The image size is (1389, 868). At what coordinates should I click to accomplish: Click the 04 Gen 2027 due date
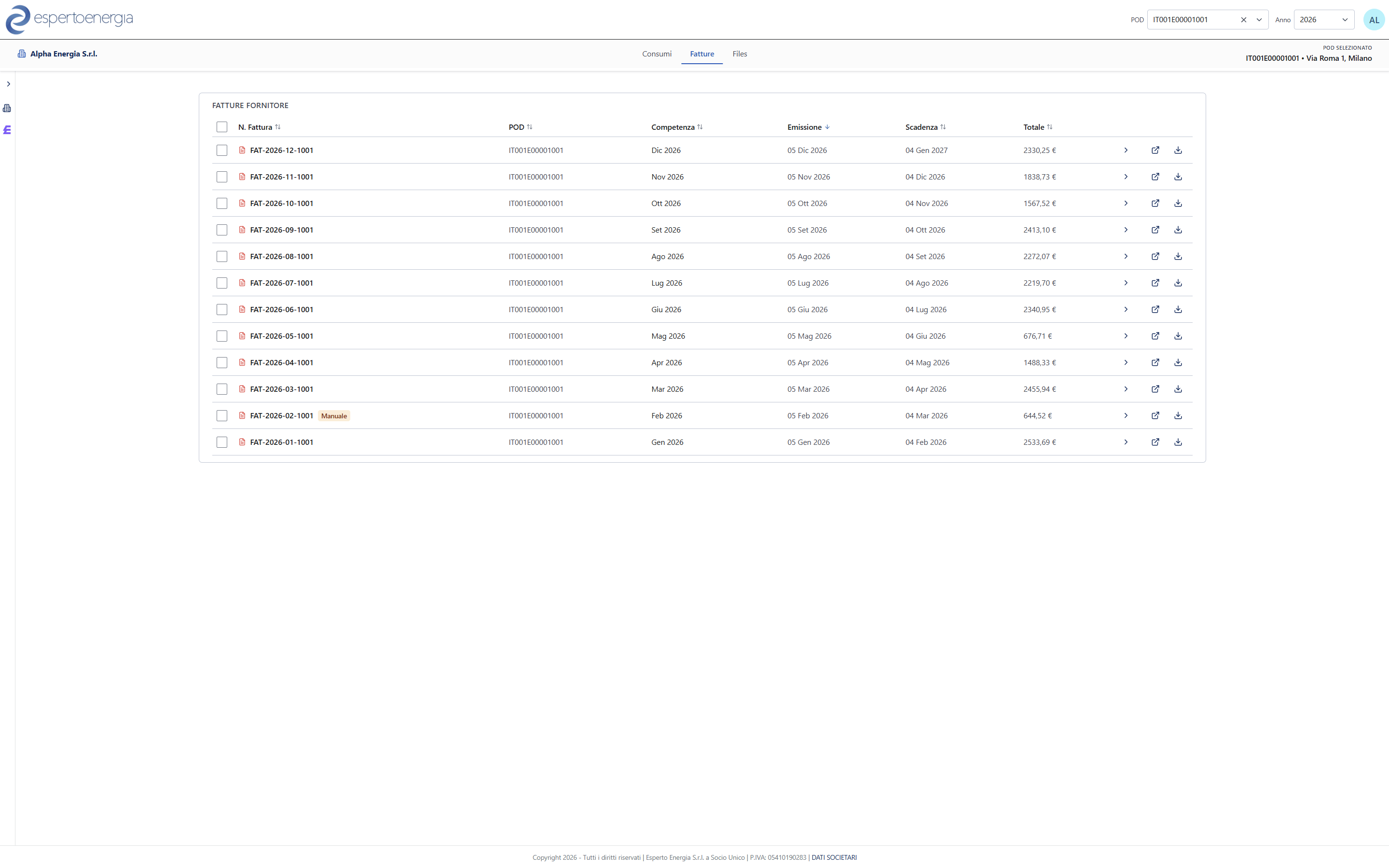[926, 151]
